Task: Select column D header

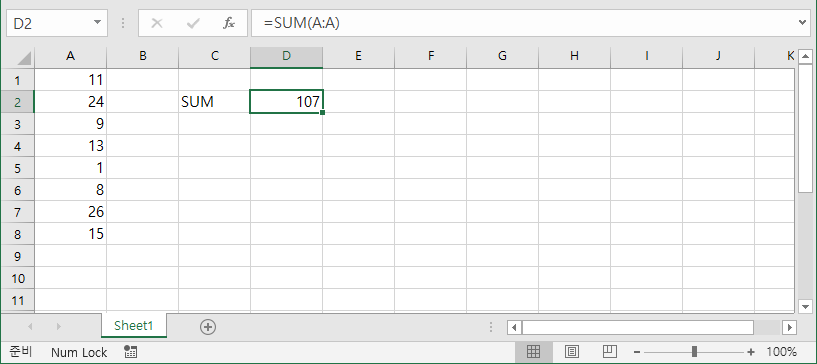Action: 286,56
